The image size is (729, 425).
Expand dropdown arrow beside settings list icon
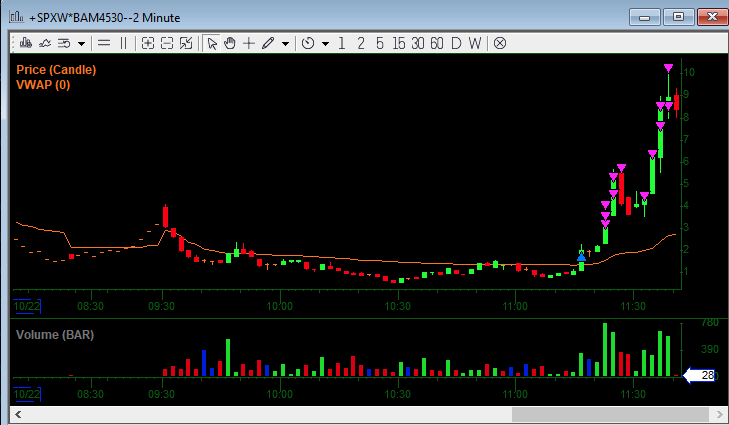point(81,44)
